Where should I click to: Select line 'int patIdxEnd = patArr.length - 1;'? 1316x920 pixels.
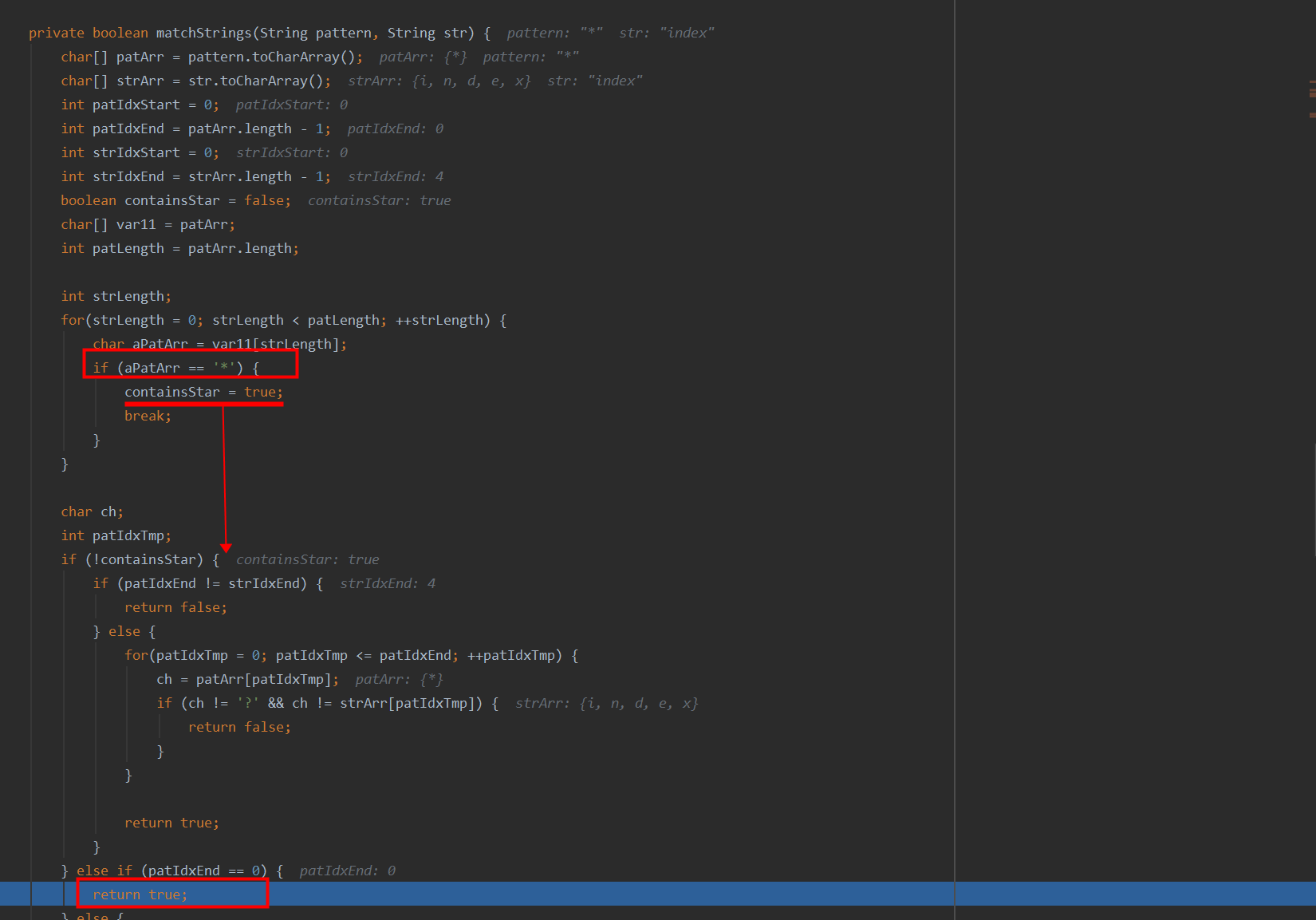(x=195, y=128)
